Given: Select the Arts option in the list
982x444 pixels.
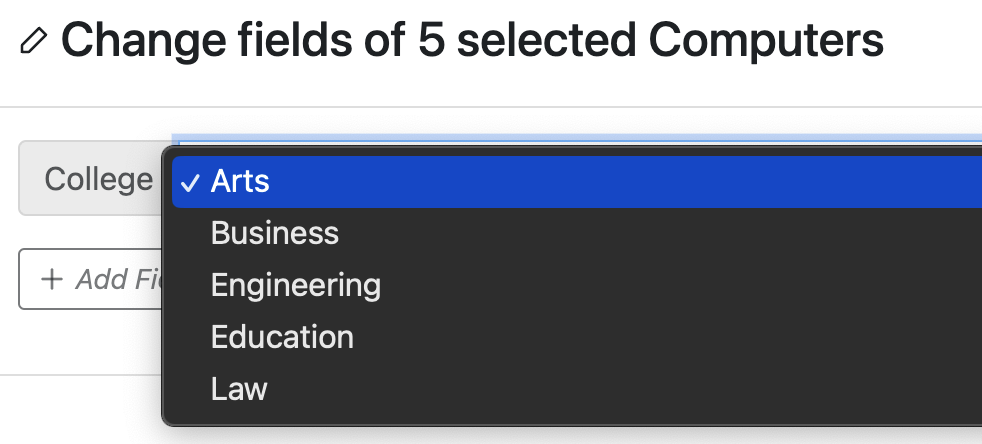Looking at the screenshot, I should tap(240, 181).
